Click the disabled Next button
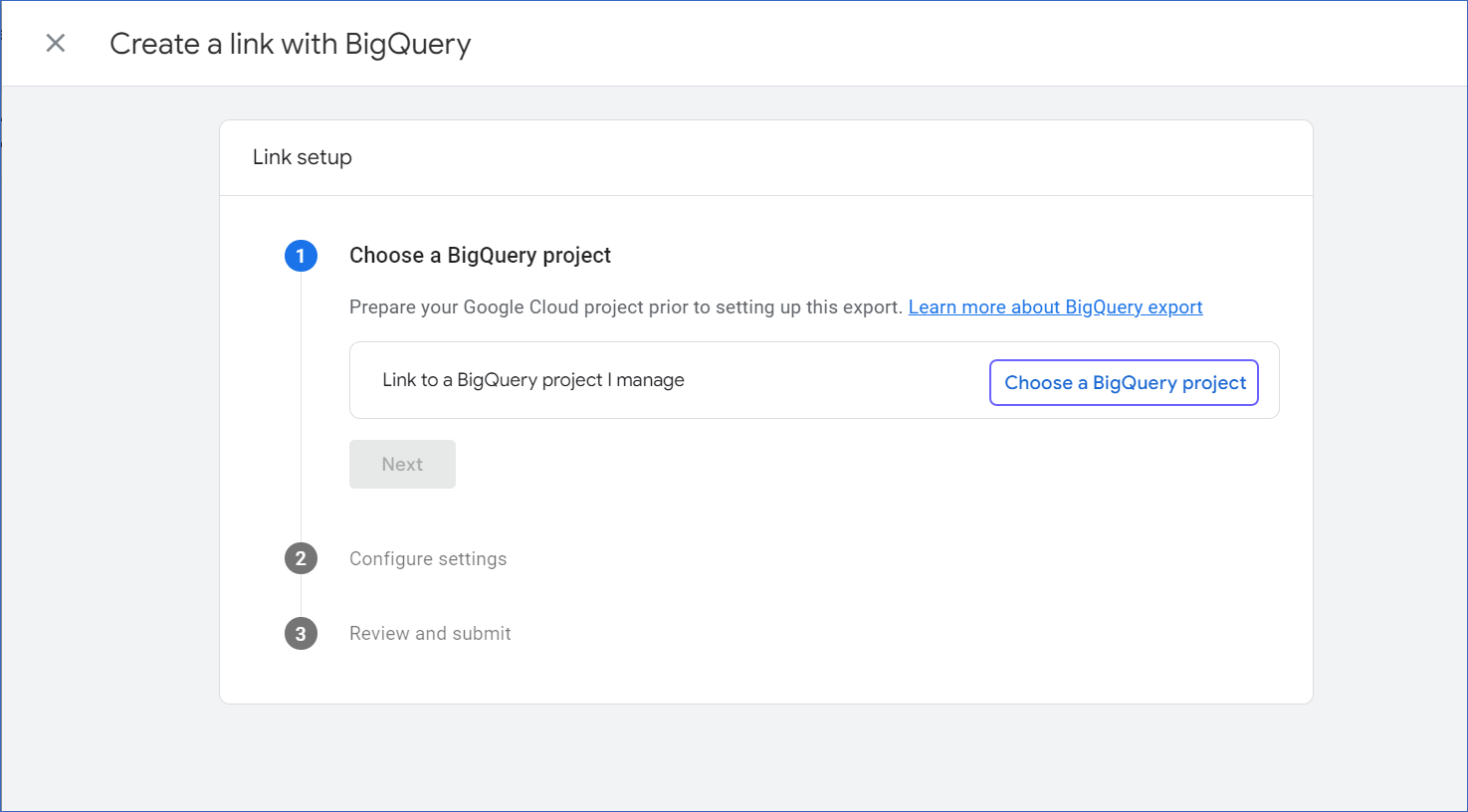The image size is (1468, 812). pos(402,465)
